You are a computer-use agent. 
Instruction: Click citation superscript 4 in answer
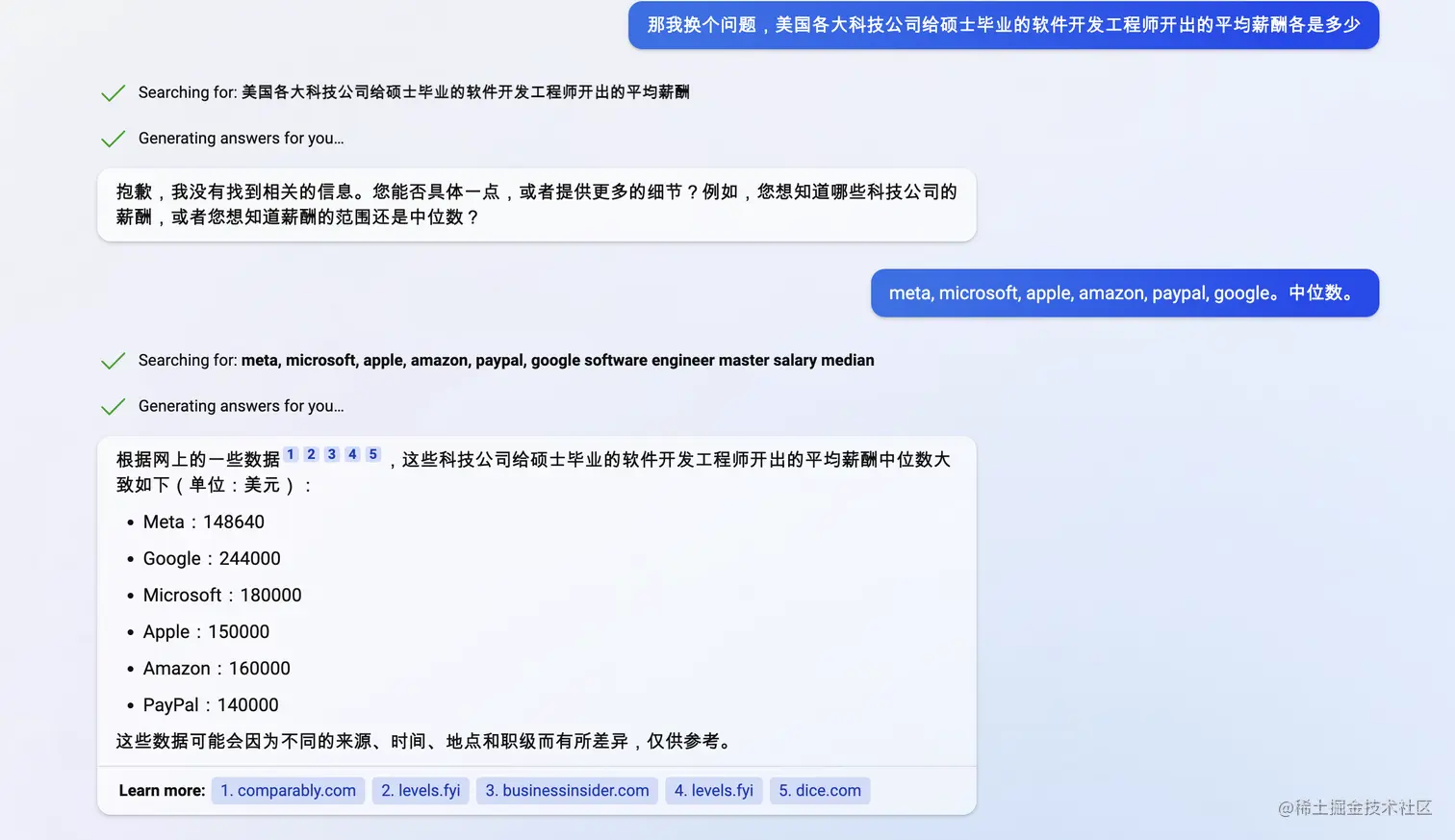352,454
